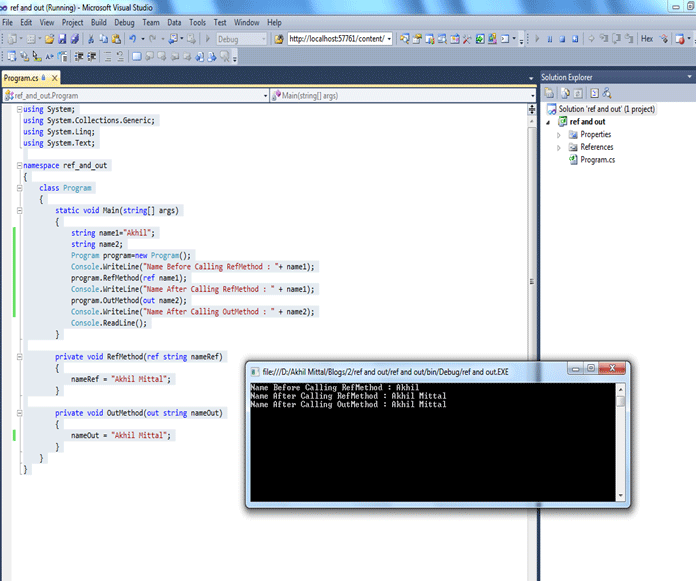
Task: Click the Cut scissors icon
Action: point(90,39)
